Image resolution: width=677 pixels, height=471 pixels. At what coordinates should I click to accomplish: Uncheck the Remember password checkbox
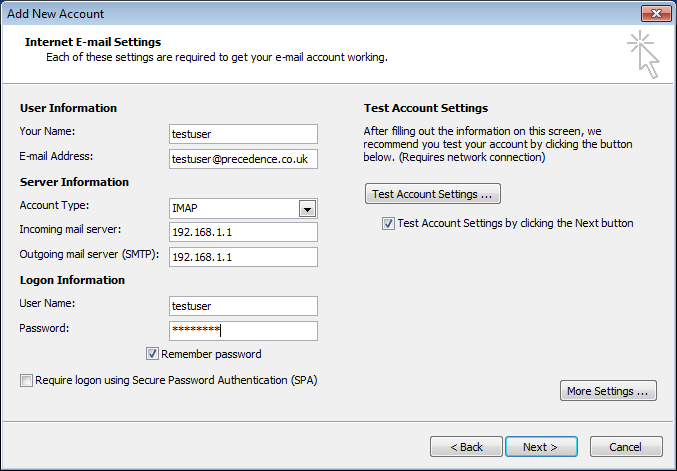(x=152, y=354)
